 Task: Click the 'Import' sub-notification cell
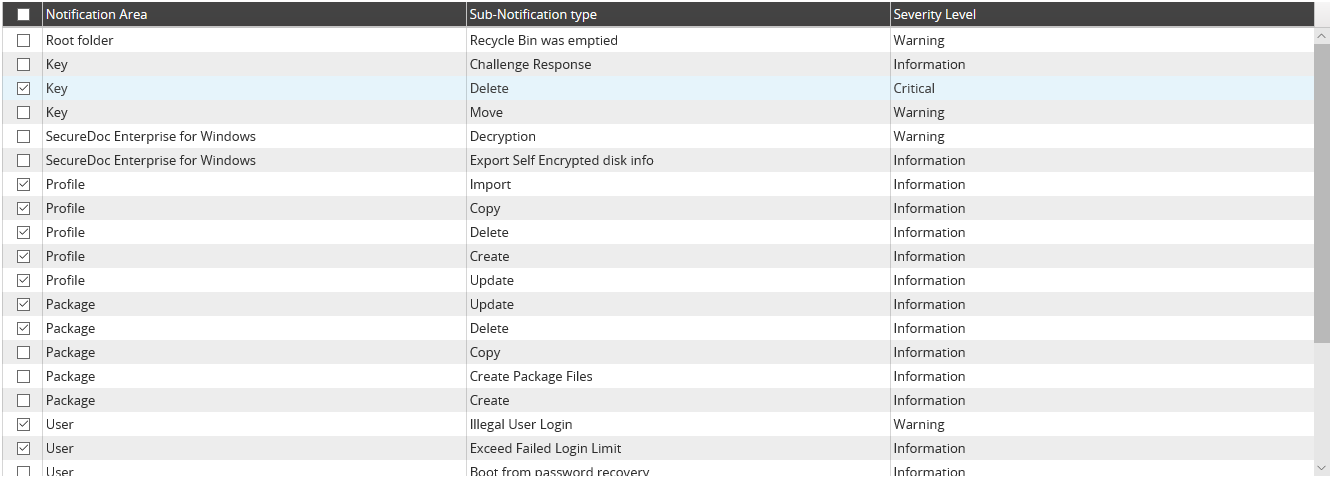pyautogui.click(x=679, y=185)
